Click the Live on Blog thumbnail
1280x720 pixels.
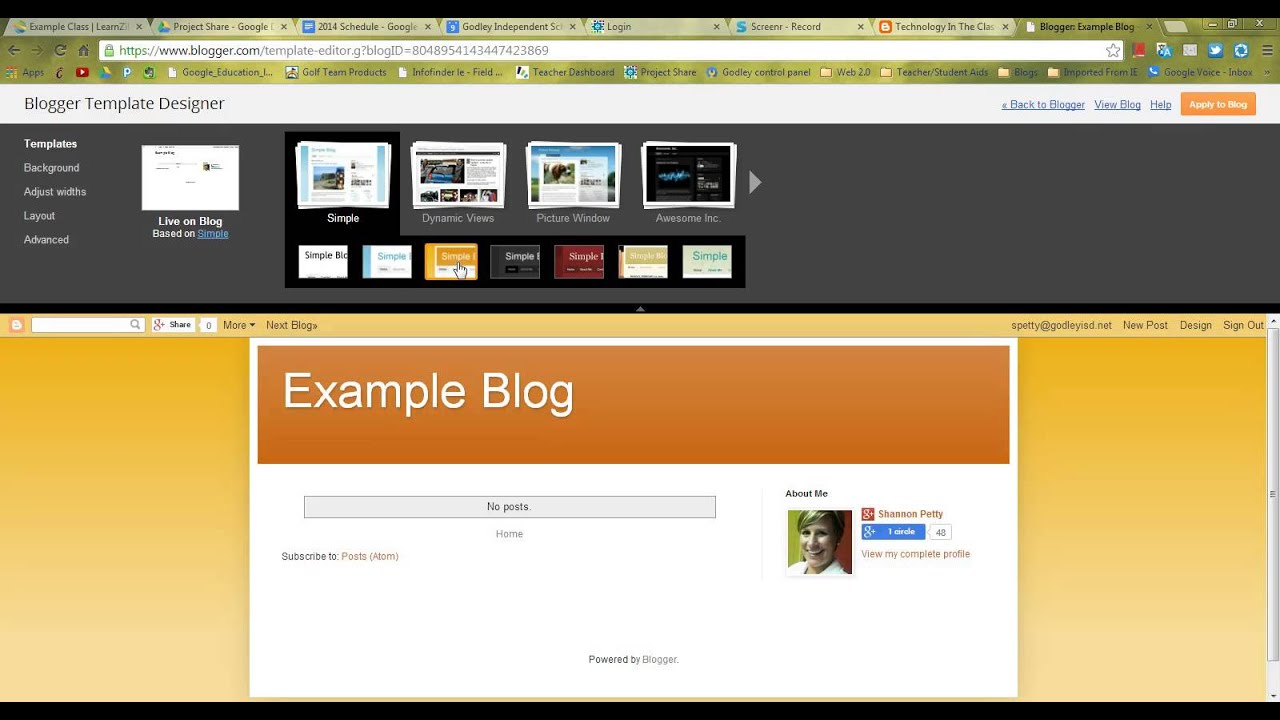pos(190,177)
